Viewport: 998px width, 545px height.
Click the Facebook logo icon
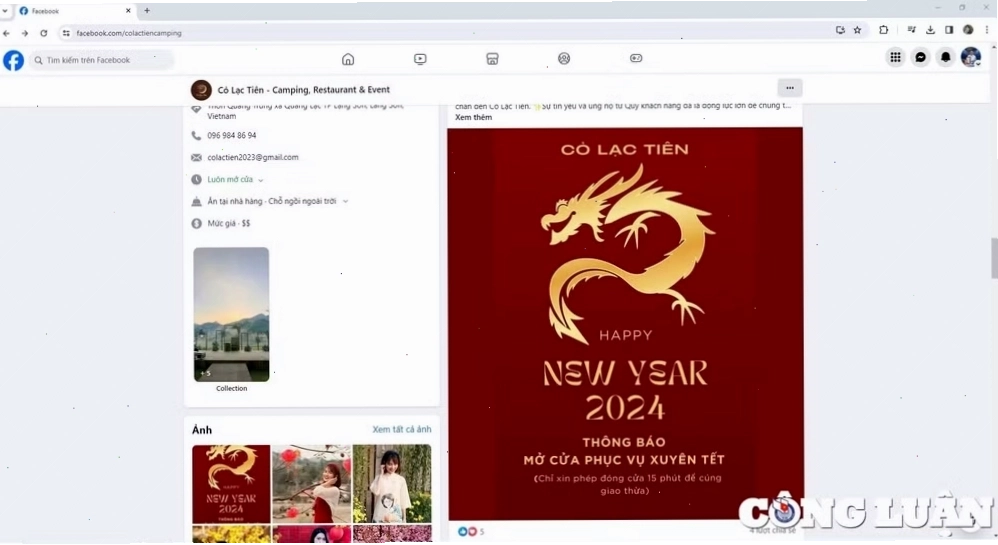13,60
